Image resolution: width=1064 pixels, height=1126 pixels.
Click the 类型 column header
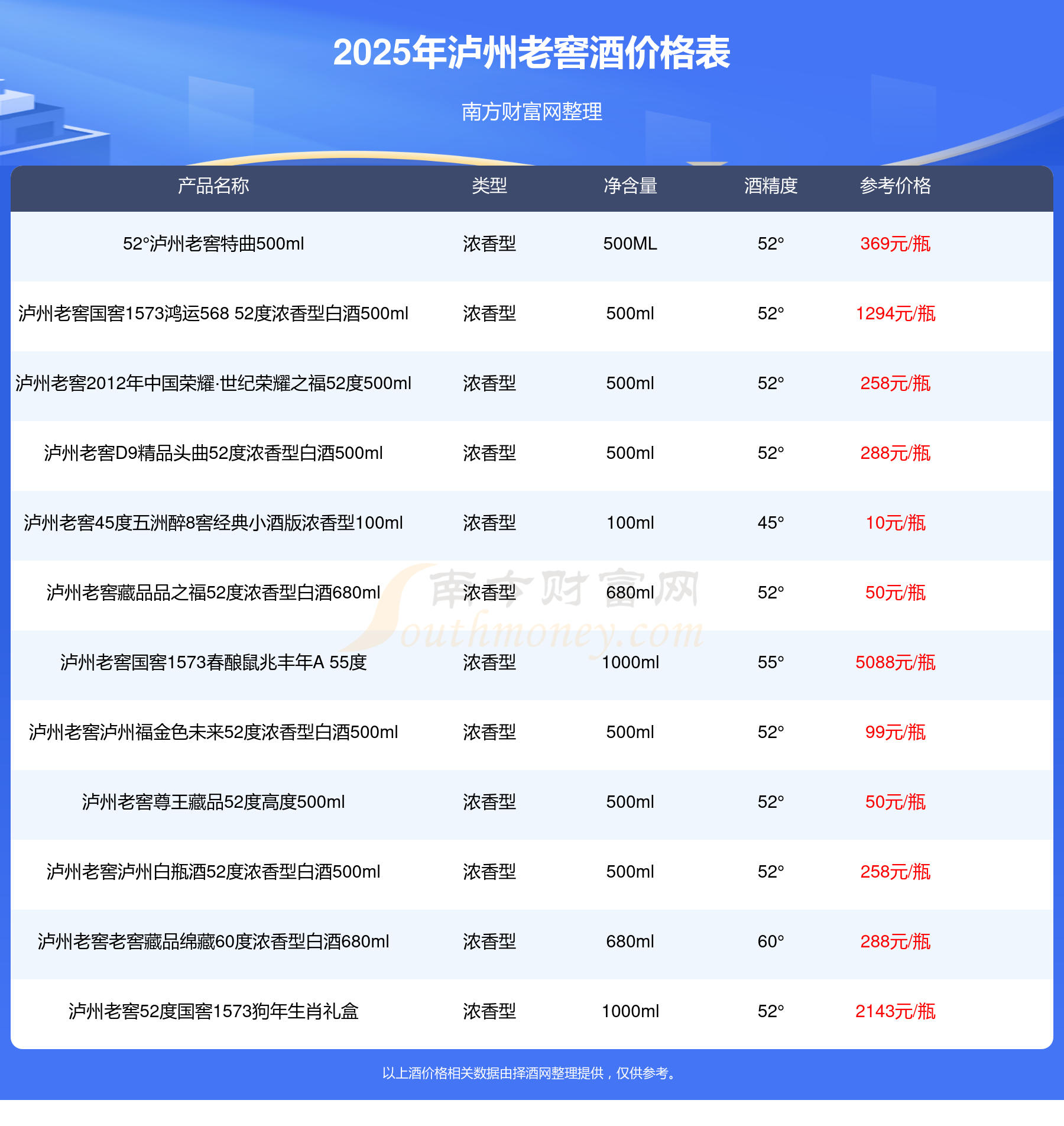click(x=489, y=186)
